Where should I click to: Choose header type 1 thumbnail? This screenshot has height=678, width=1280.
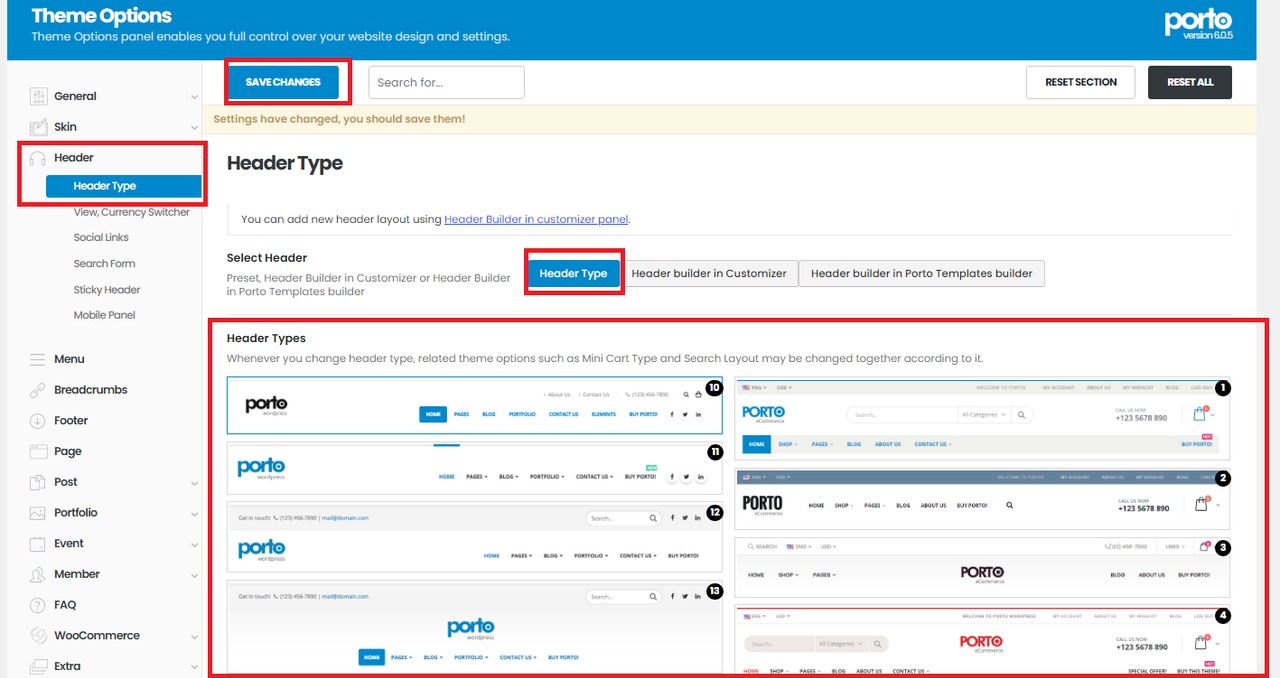click(x=982, y=418)
